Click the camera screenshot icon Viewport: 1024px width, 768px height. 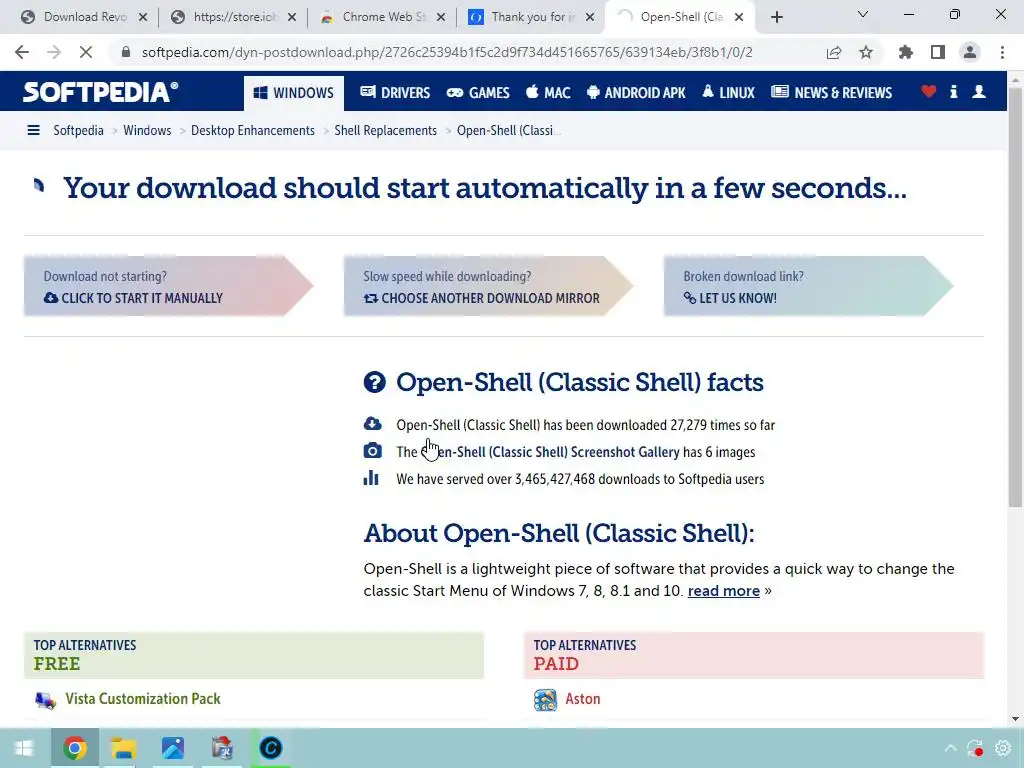pyautogui.click(x=372, y=451)
